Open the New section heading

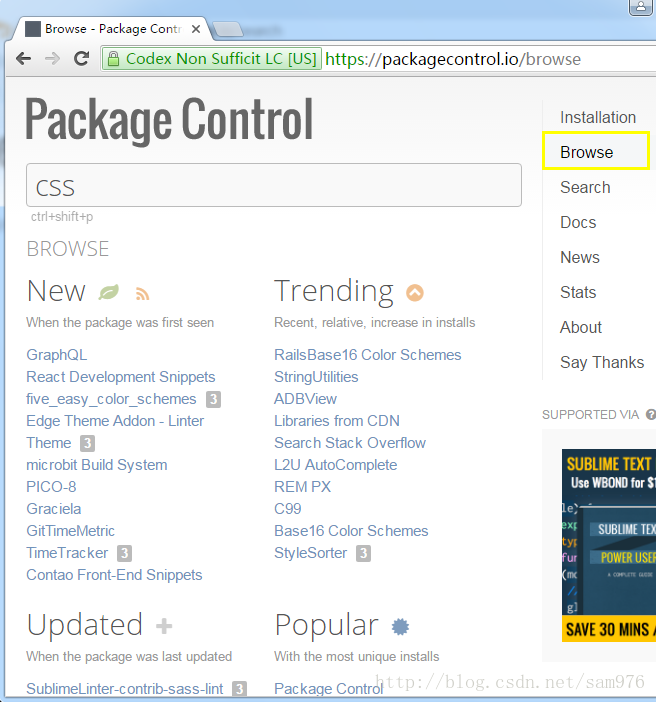click(x=56, y=291)
